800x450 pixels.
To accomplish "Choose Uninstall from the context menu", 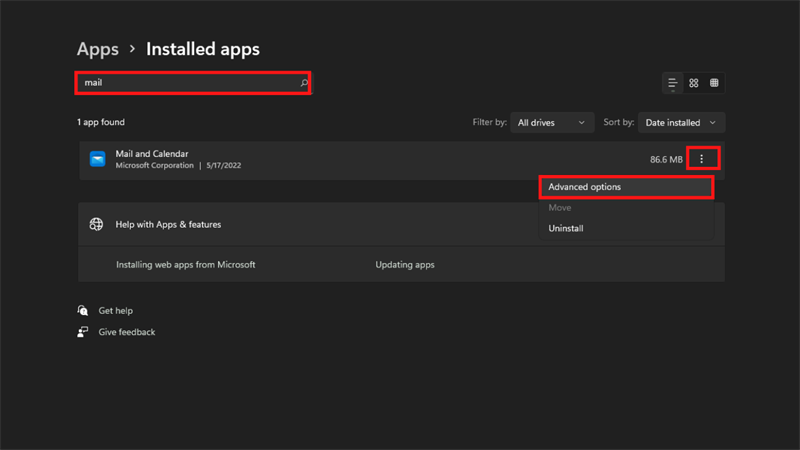I will [566, 229].
